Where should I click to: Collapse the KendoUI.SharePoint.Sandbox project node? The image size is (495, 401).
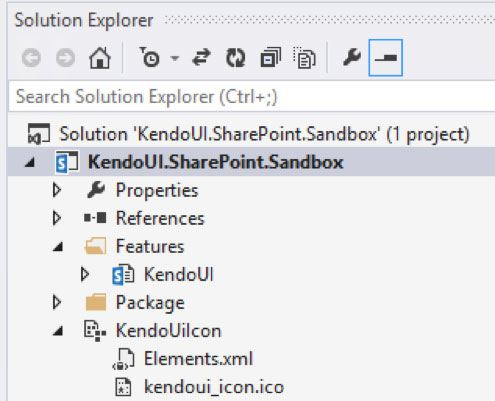[30, 163]
